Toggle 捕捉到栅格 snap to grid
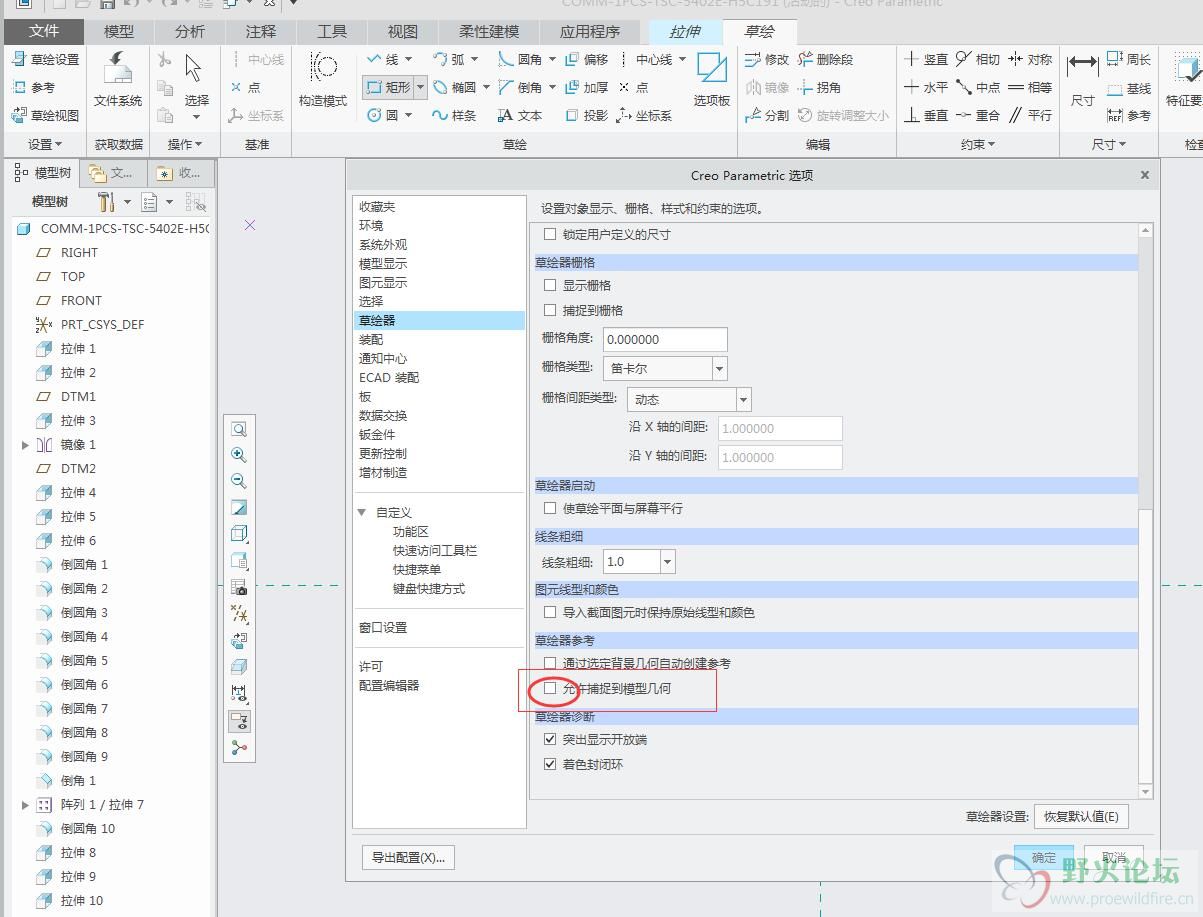Viewport: 1203px width, 917px height. point(549,310)
